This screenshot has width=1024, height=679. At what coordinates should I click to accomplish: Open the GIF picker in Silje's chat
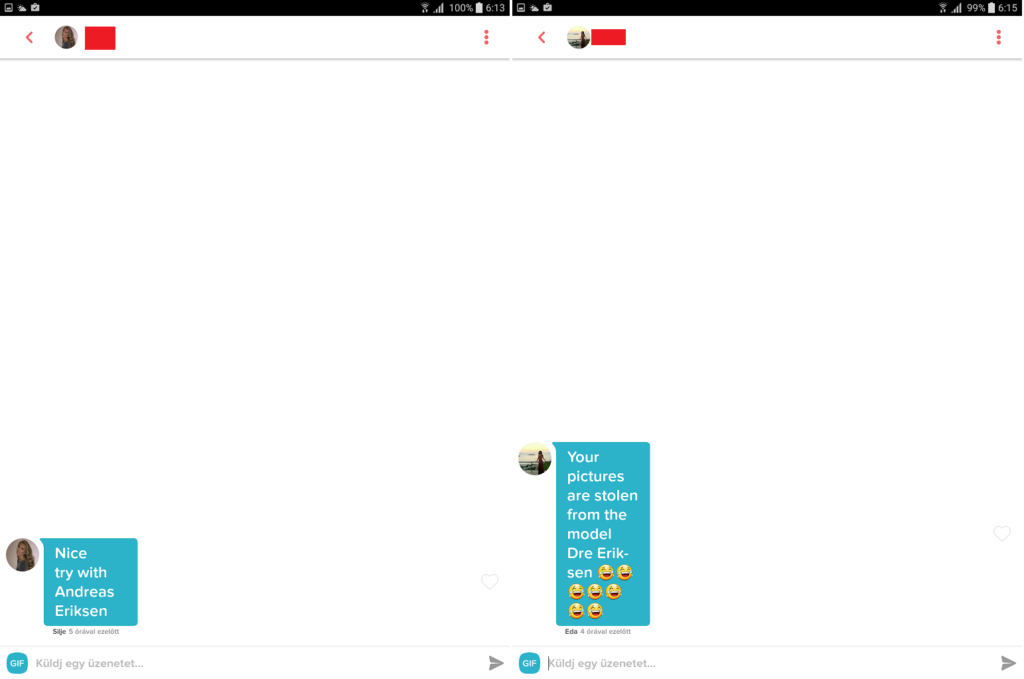[17, 663]
